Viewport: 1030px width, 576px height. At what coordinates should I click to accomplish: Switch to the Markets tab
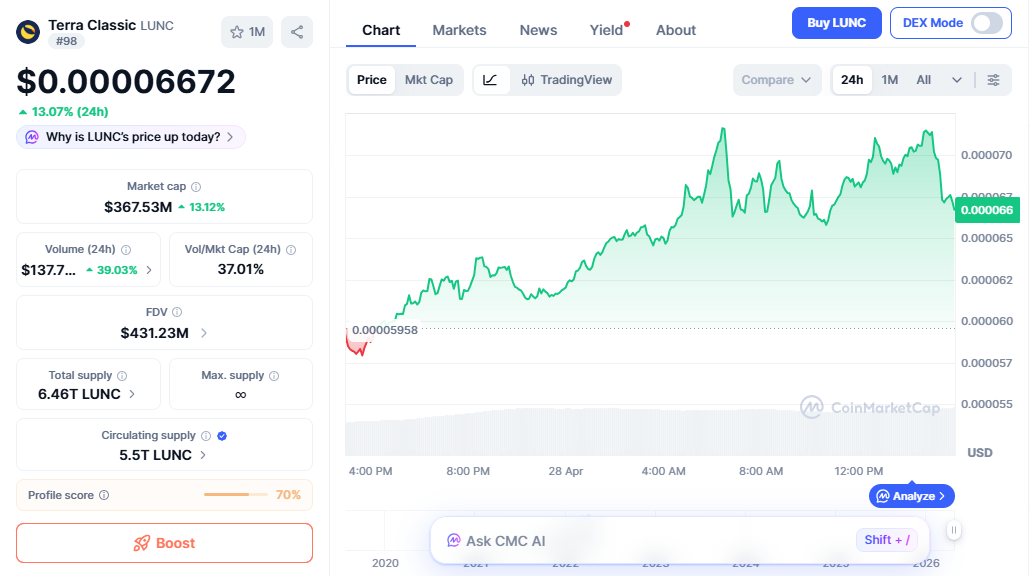[459, 30]
